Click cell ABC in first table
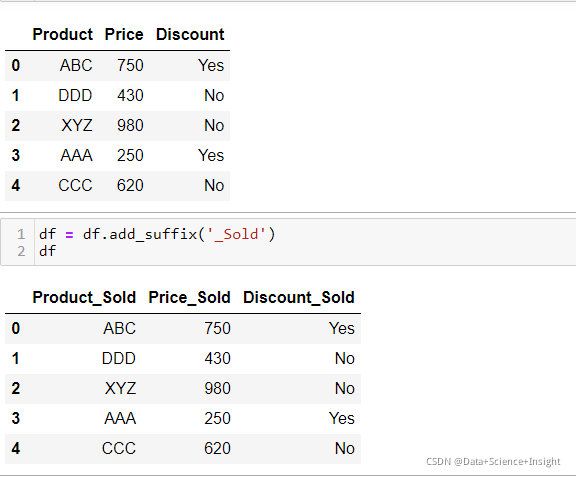The width and height of the screenshot is (576, 477). (x=76, y=66)
